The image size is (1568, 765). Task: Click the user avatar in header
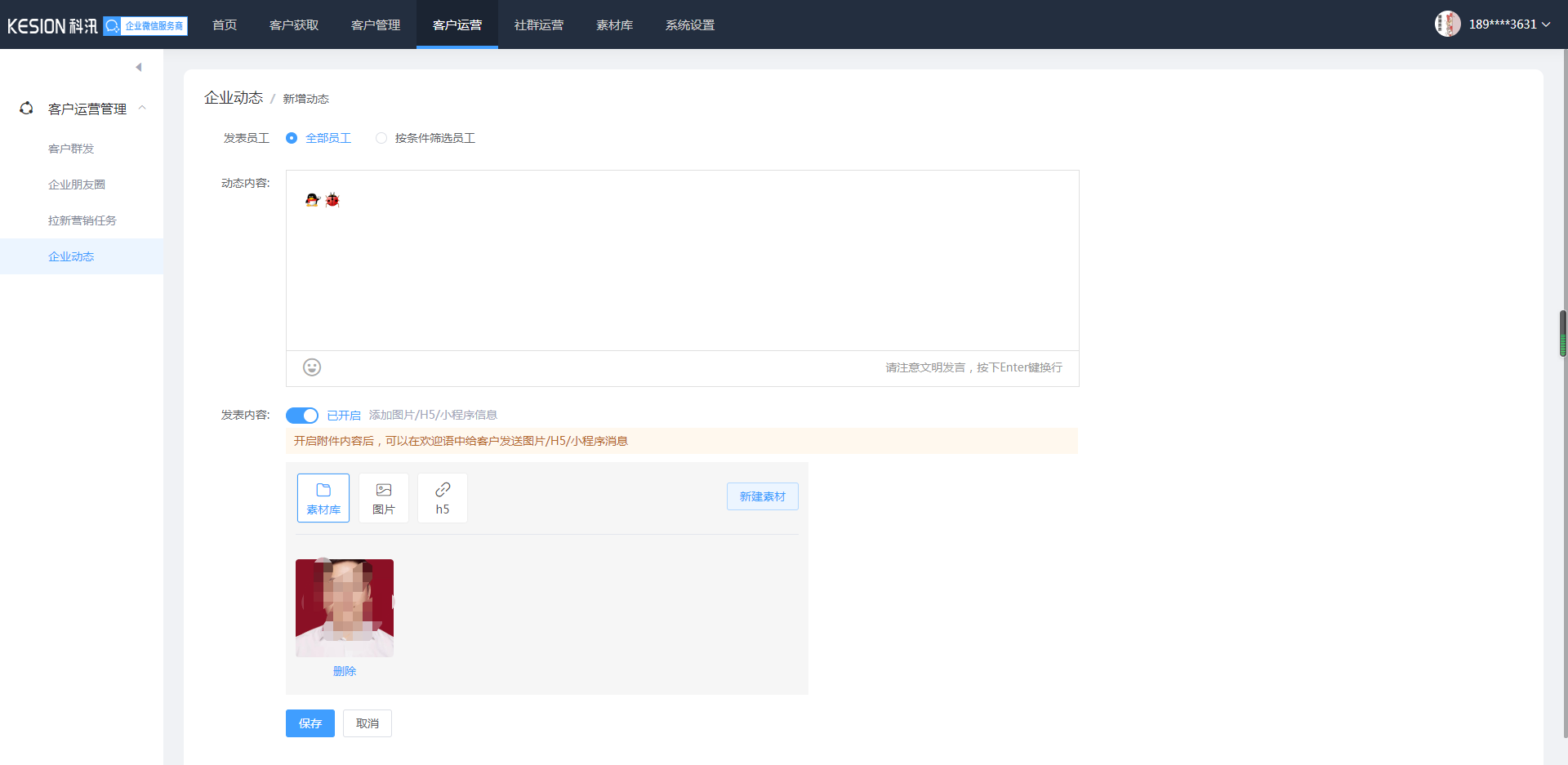[x=1447, y=24]
